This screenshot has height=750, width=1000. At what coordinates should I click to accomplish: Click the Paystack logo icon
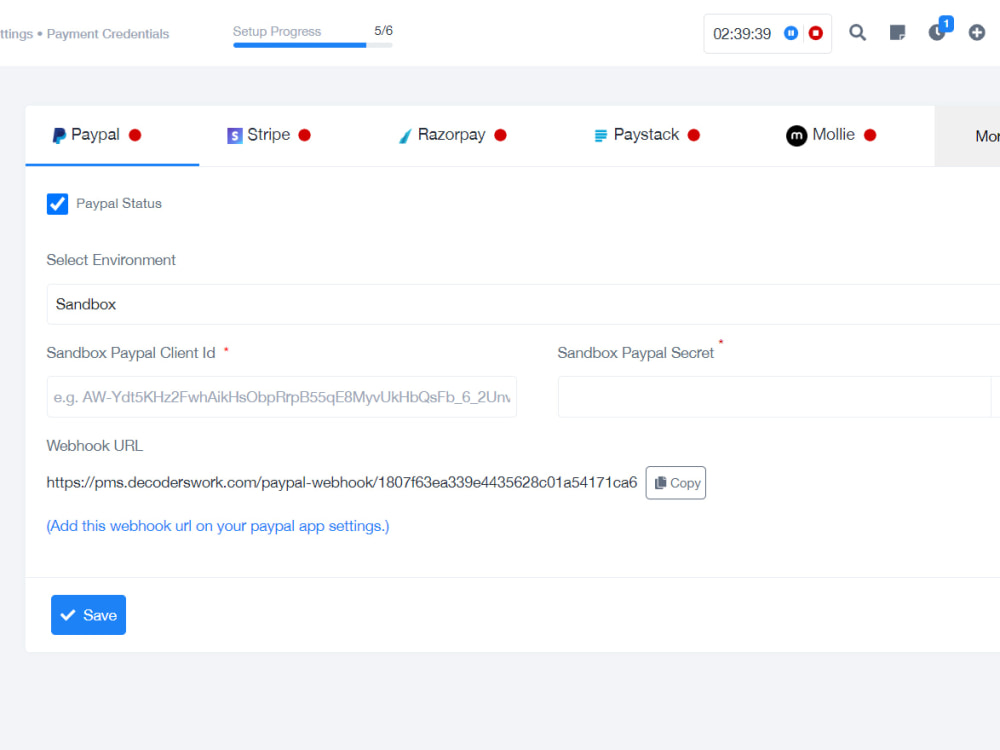point(600,135)
